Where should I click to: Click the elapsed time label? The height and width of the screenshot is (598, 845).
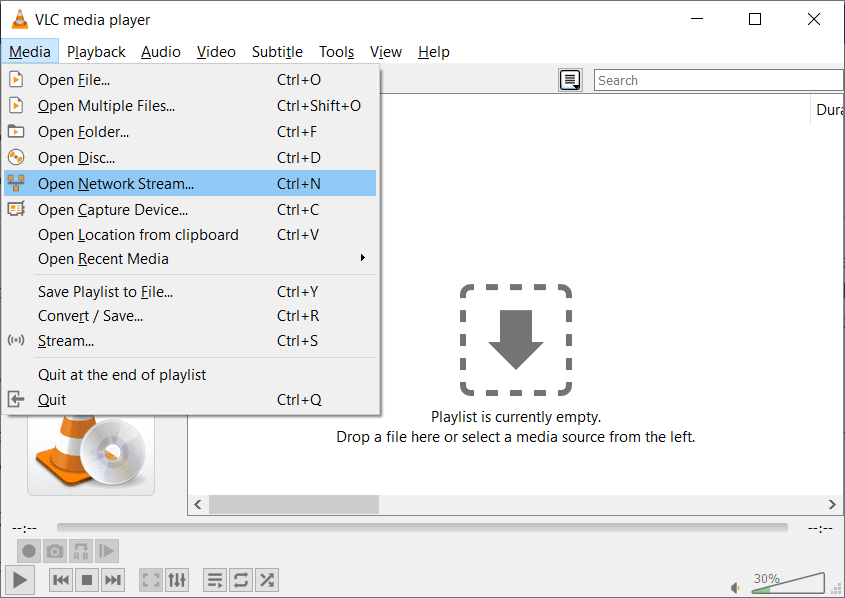tap(24, 529)
